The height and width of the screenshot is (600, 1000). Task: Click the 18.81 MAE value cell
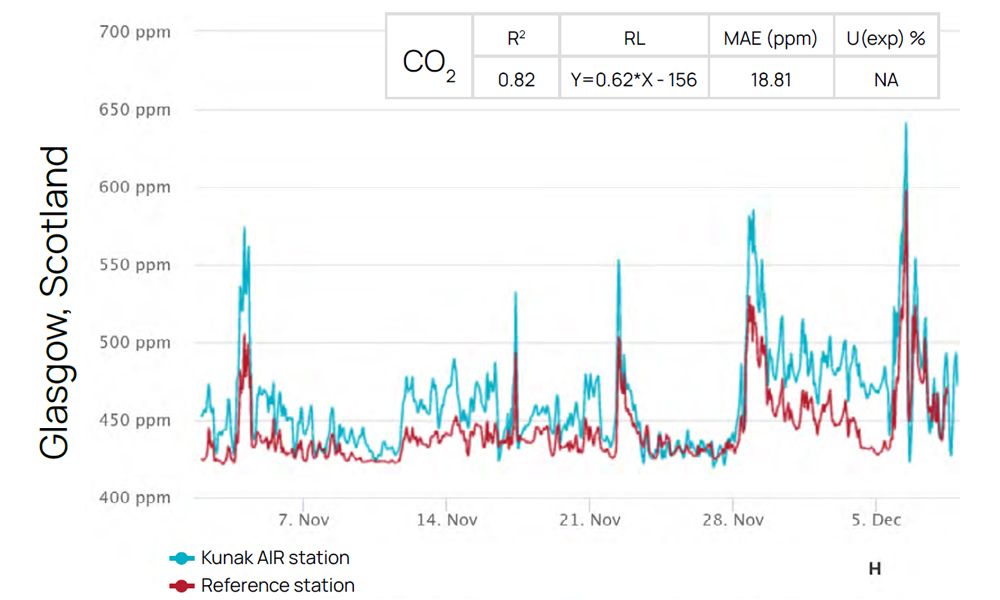pyautogui.click(x=770, y=79)
